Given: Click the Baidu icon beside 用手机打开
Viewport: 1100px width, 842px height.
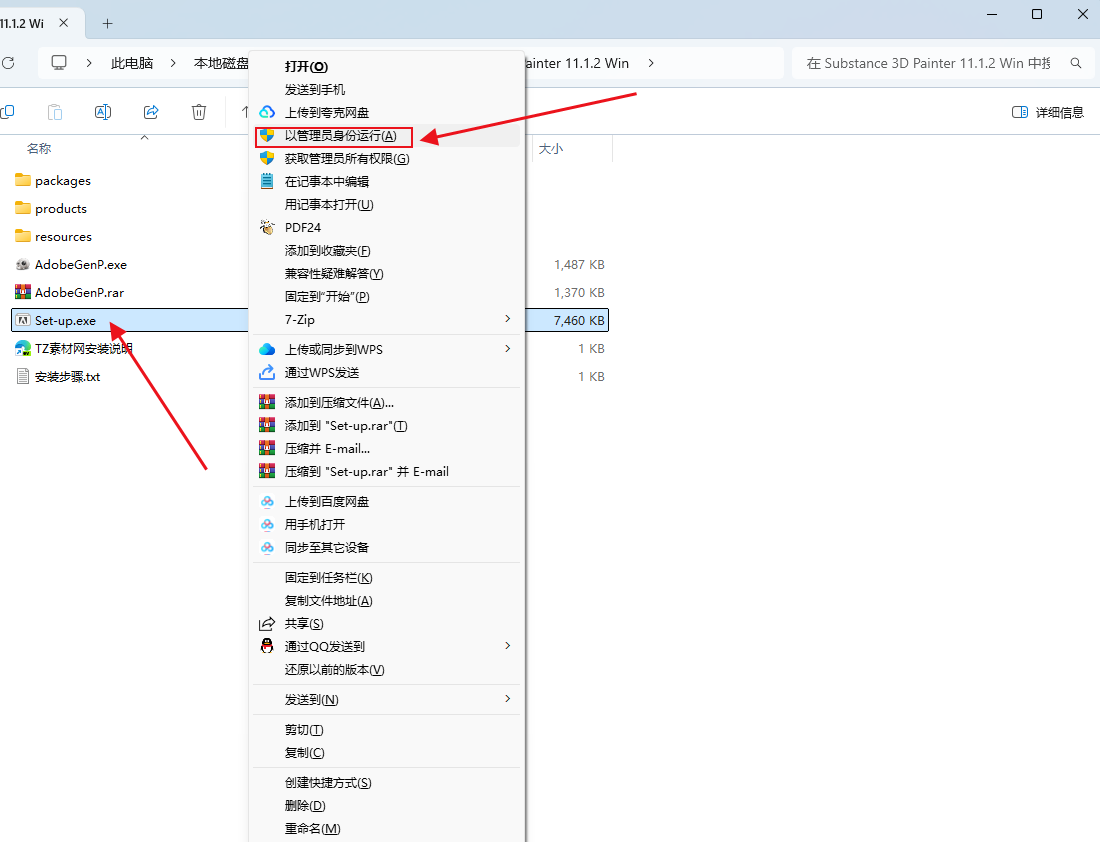Looking at the screenshot, I should click(267, 525).
